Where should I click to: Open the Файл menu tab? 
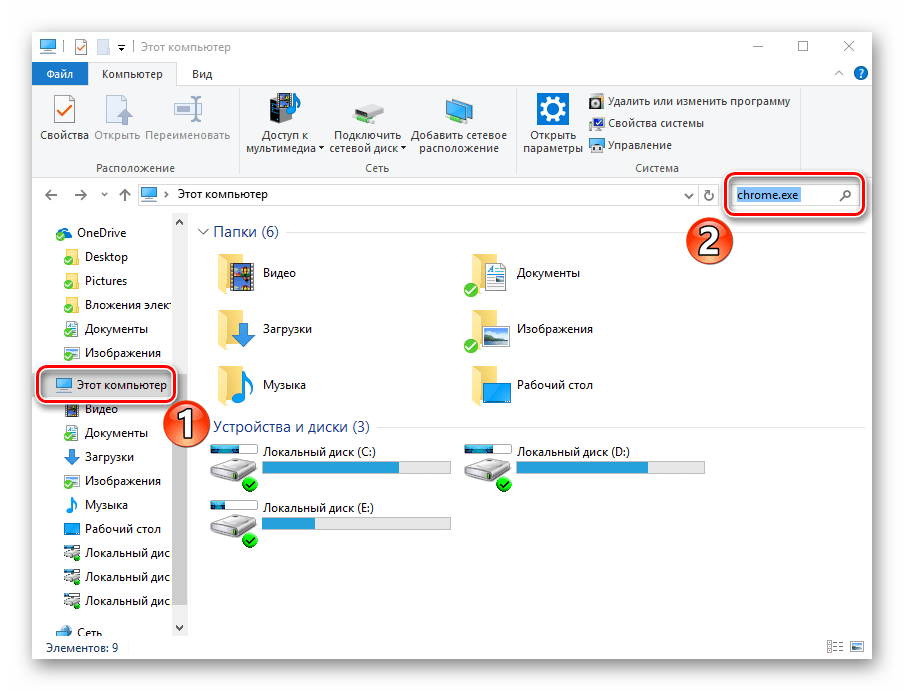pyautogui.click(x=59, y=74)
